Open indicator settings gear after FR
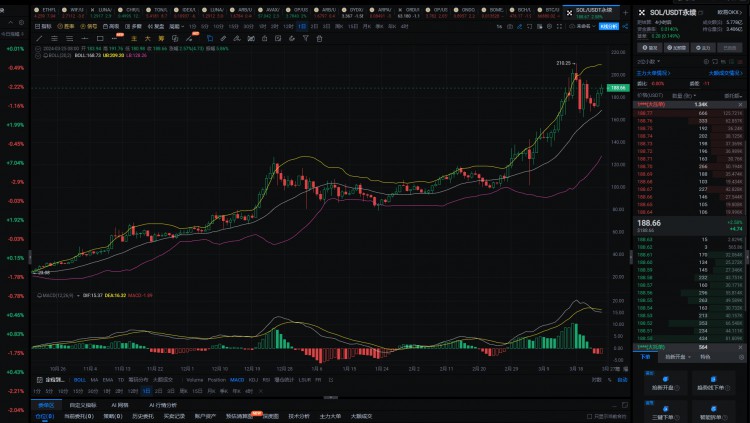 coord(331,380)
